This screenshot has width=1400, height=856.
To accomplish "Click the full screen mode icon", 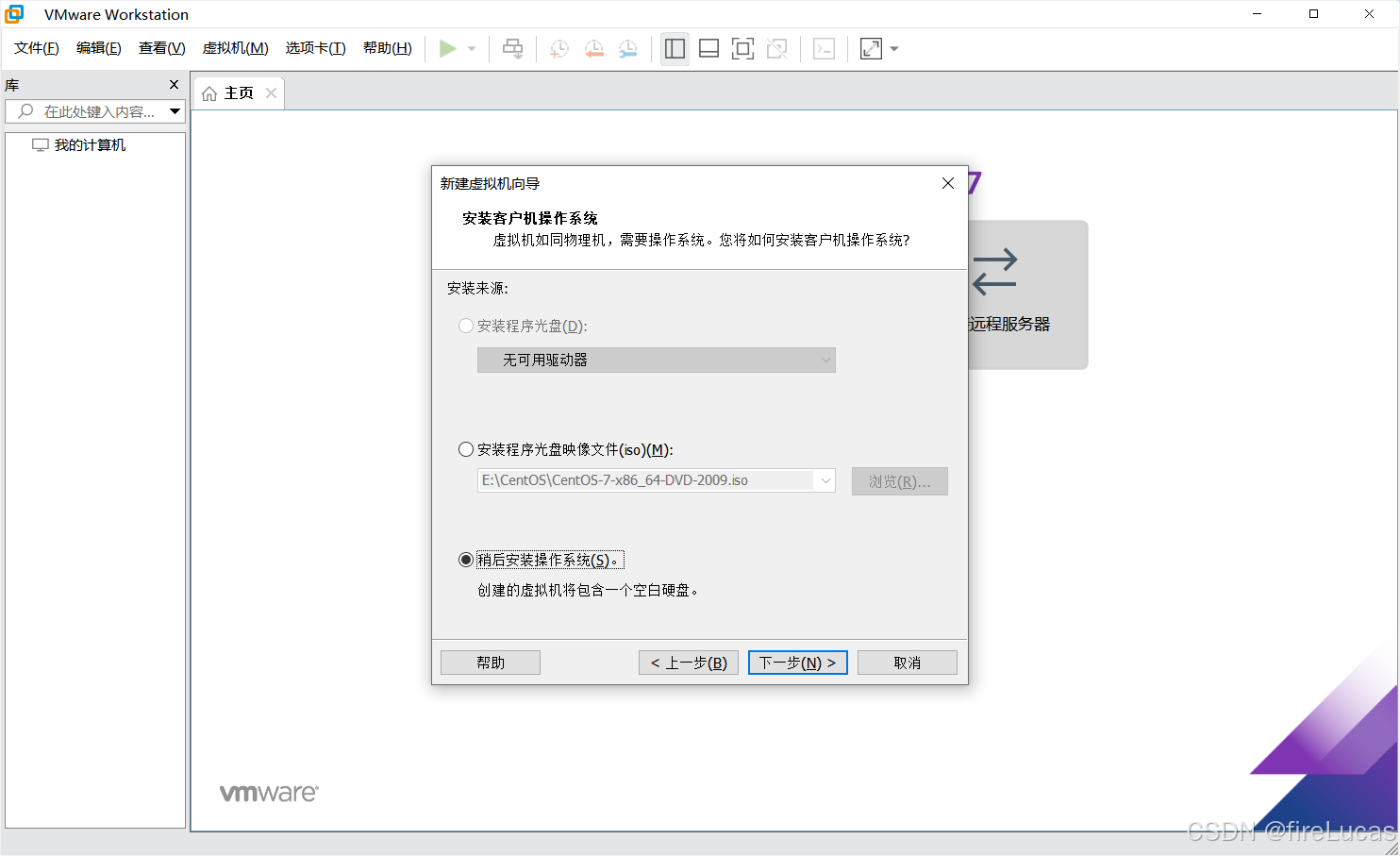I will click(742, 49).
